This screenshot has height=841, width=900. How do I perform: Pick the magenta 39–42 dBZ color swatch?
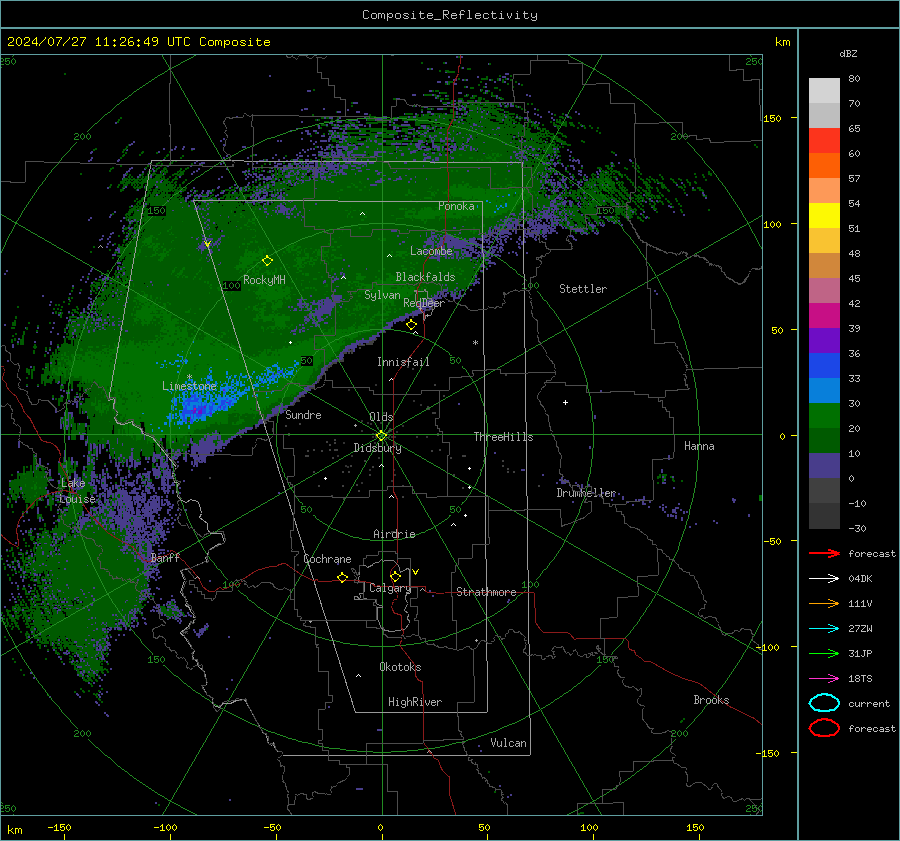tap(824, 316)
